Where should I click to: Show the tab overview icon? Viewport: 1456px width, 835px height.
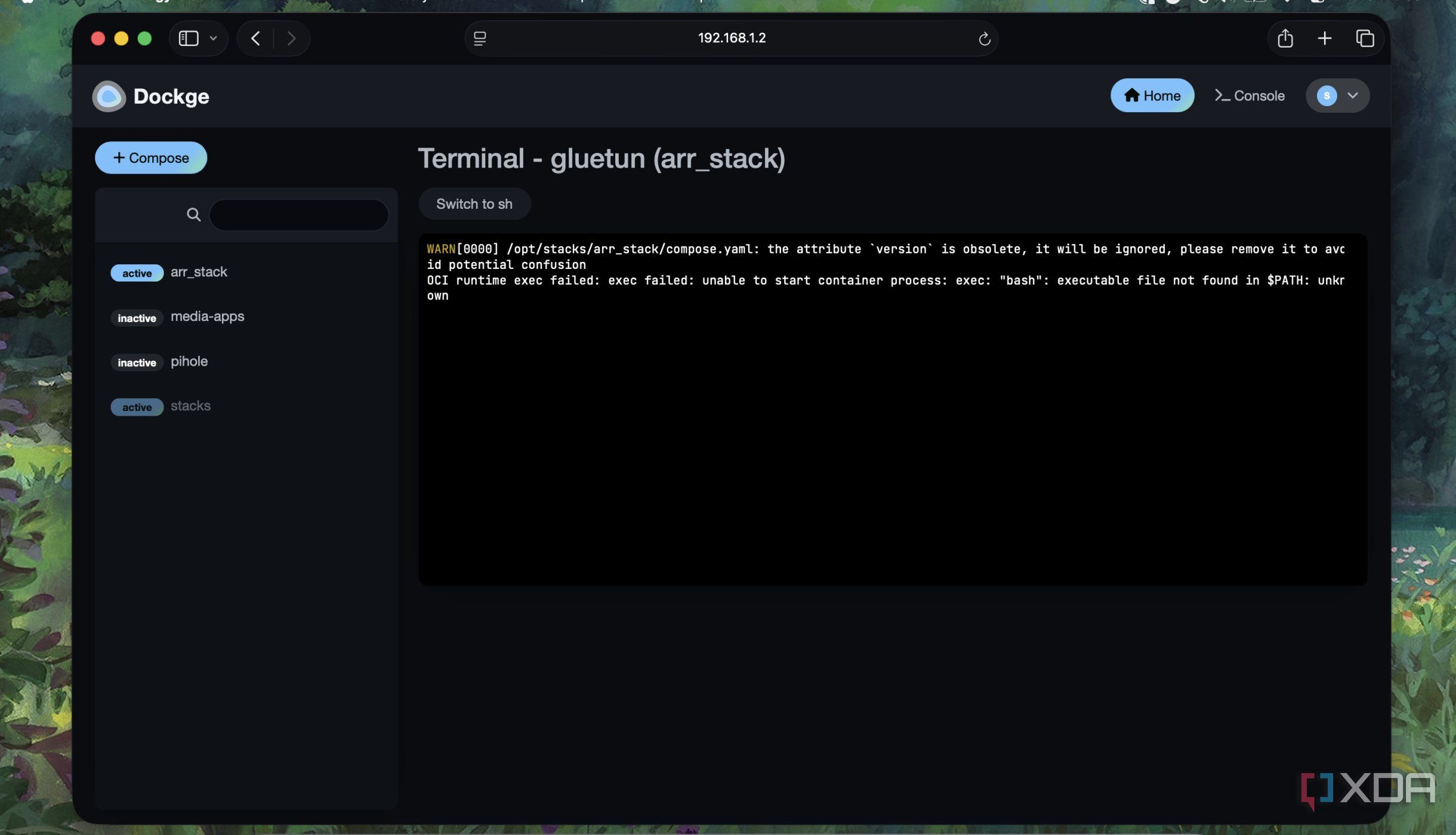(1365, 38)
